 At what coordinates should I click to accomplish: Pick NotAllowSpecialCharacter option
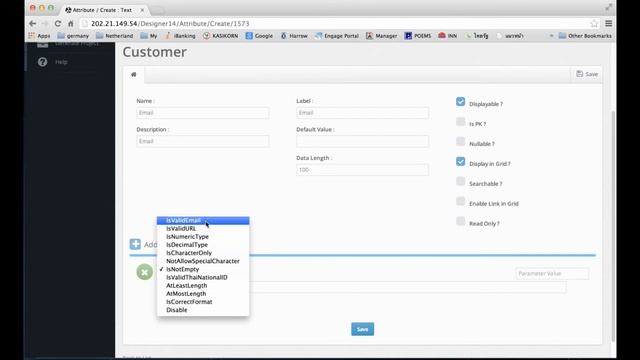(x=203, y=261)
